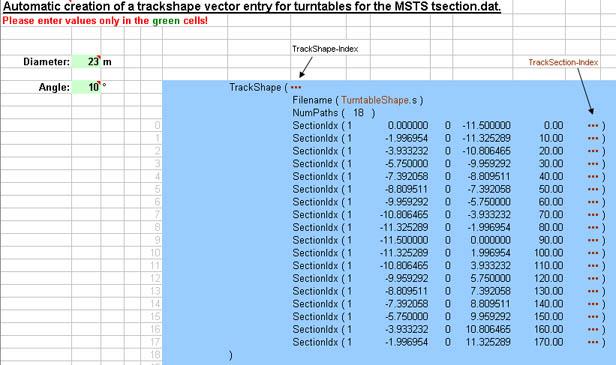Image resolution: width=616 pixels, height=365 pixels.
Task: Select the angle cell 50.00
Action: [551, 189]
